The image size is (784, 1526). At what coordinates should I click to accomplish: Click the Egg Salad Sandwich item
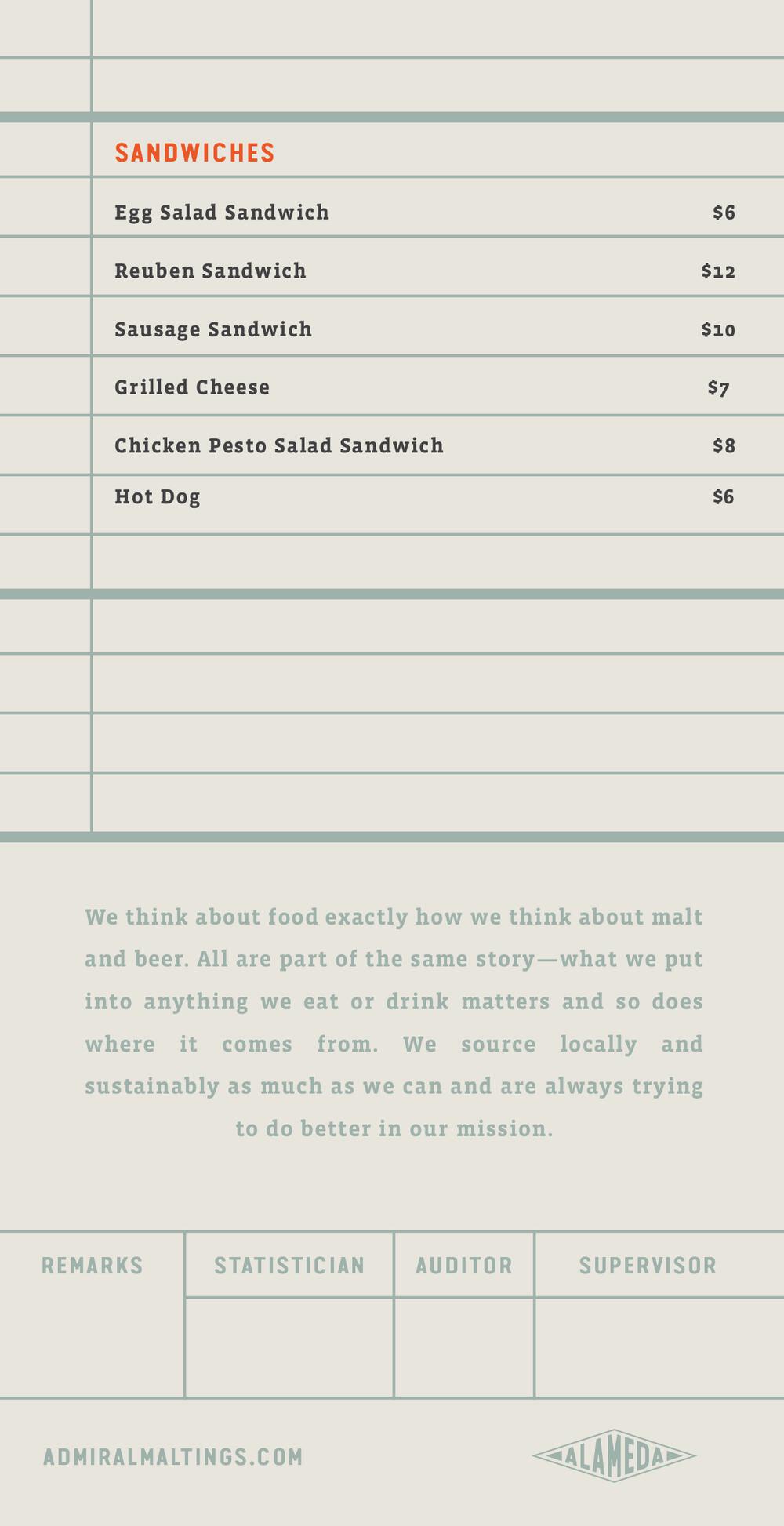click(x=222, y=213)
